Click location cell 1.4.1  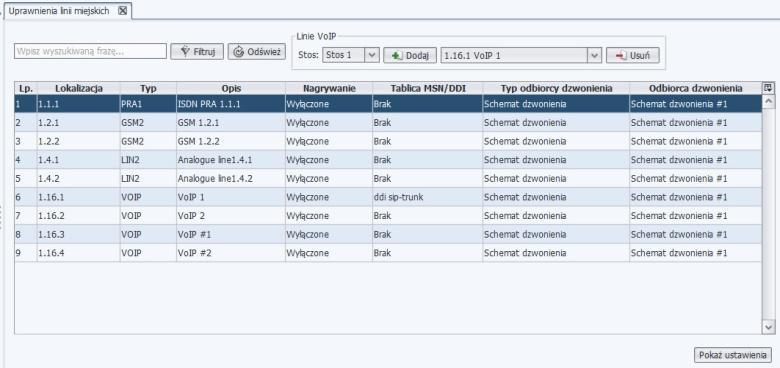pyautogui.click(x=79, y=160)
